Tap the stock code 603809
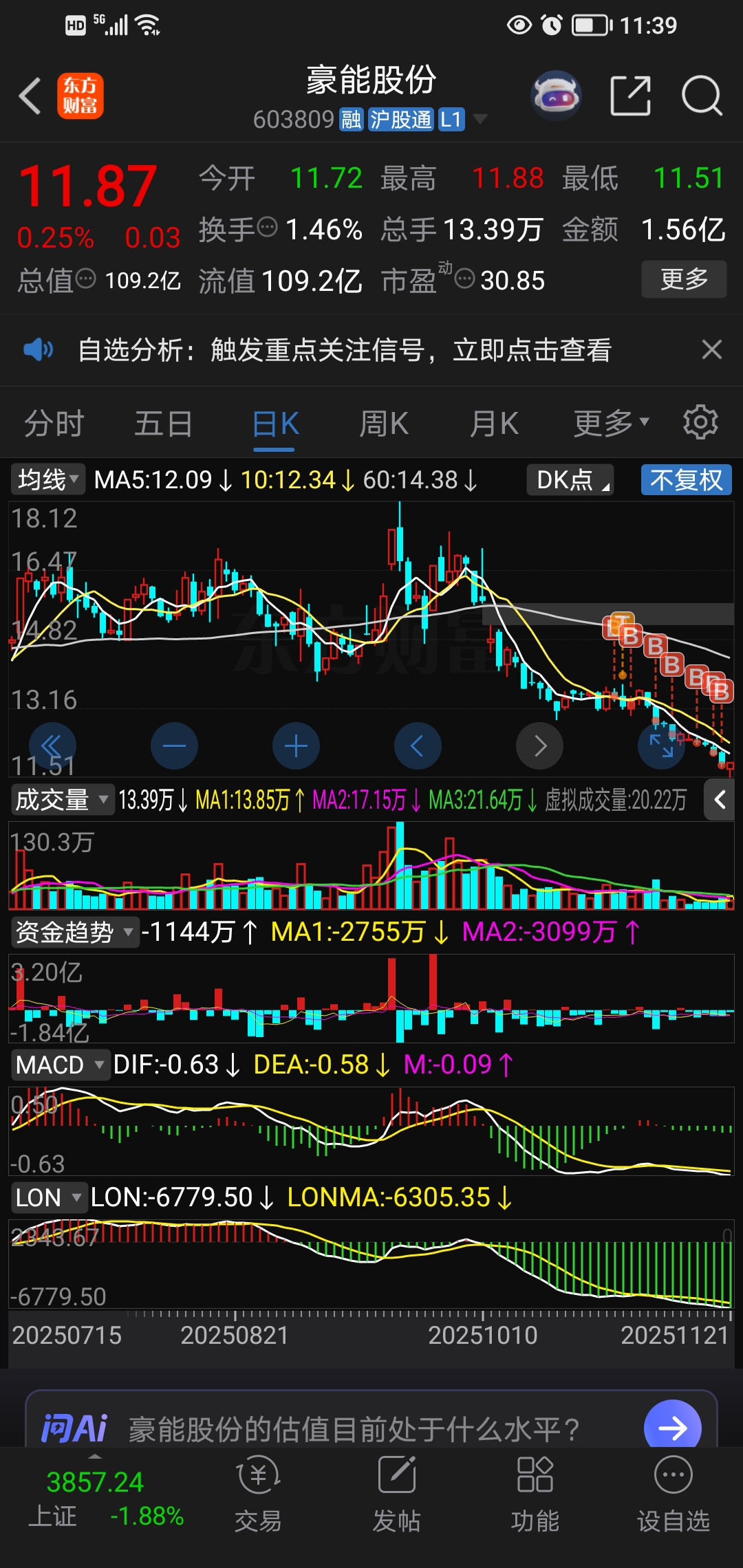Viewport: 743px width, 1568px height. (x=294, y=120)
